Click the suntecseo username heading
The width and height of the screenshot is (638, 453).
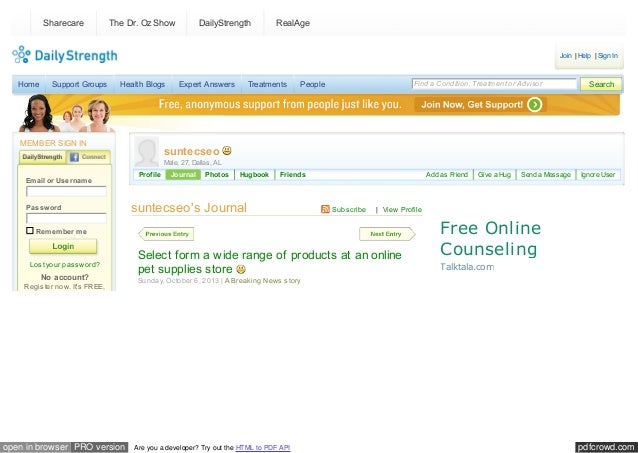[192, 151]
